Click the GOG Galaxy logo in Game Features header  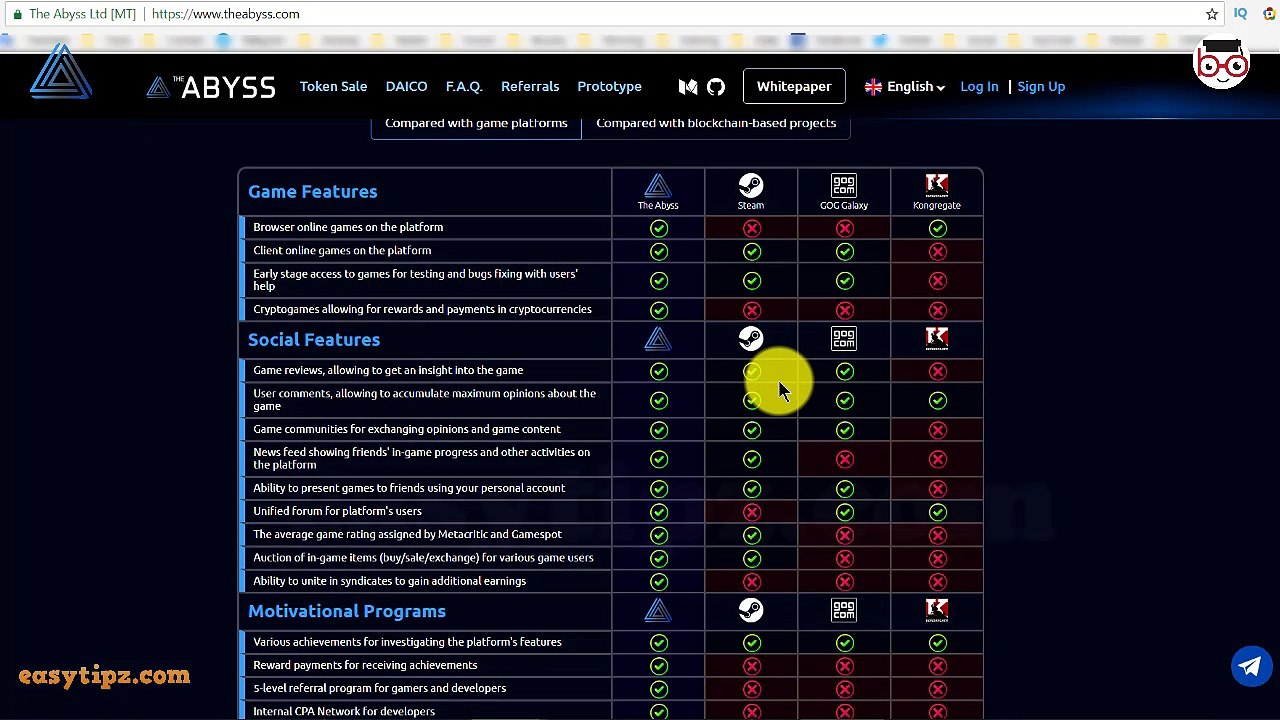click(x=844, y=185)
